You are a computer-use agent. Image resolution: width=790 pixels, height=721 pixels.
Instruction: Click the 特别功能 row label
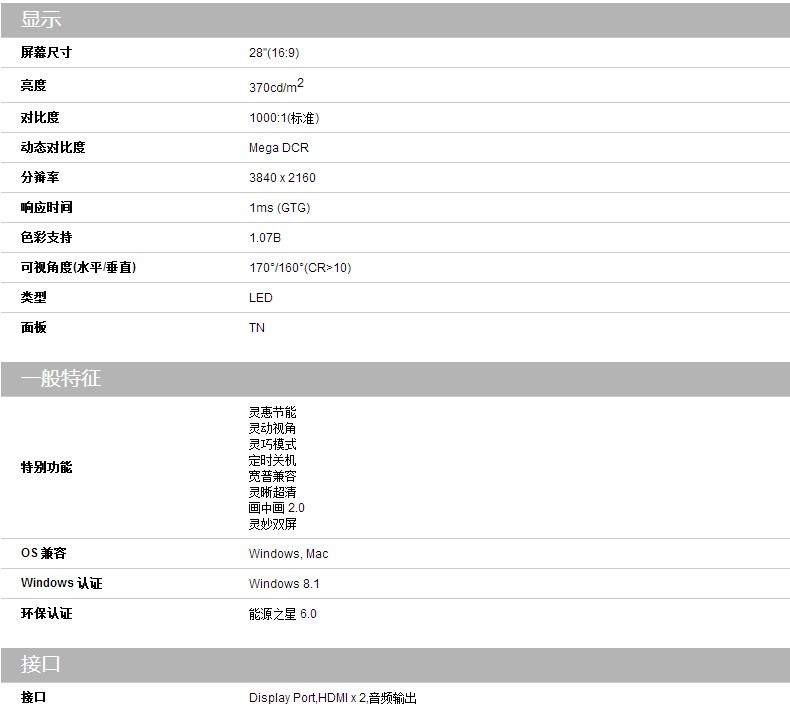click(x=46, y=468)
